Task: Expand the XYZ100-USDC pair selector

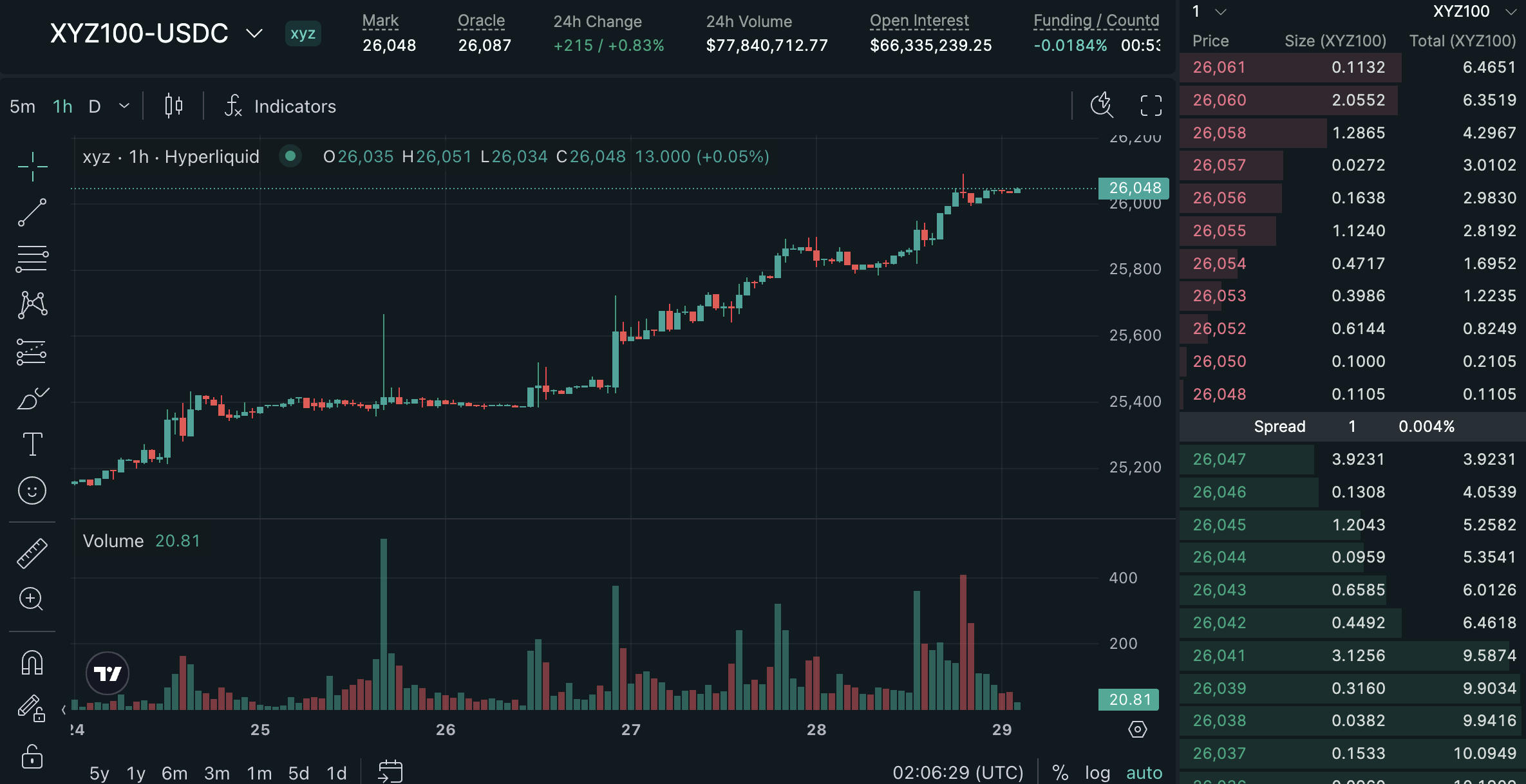Action: click(254, 33)
